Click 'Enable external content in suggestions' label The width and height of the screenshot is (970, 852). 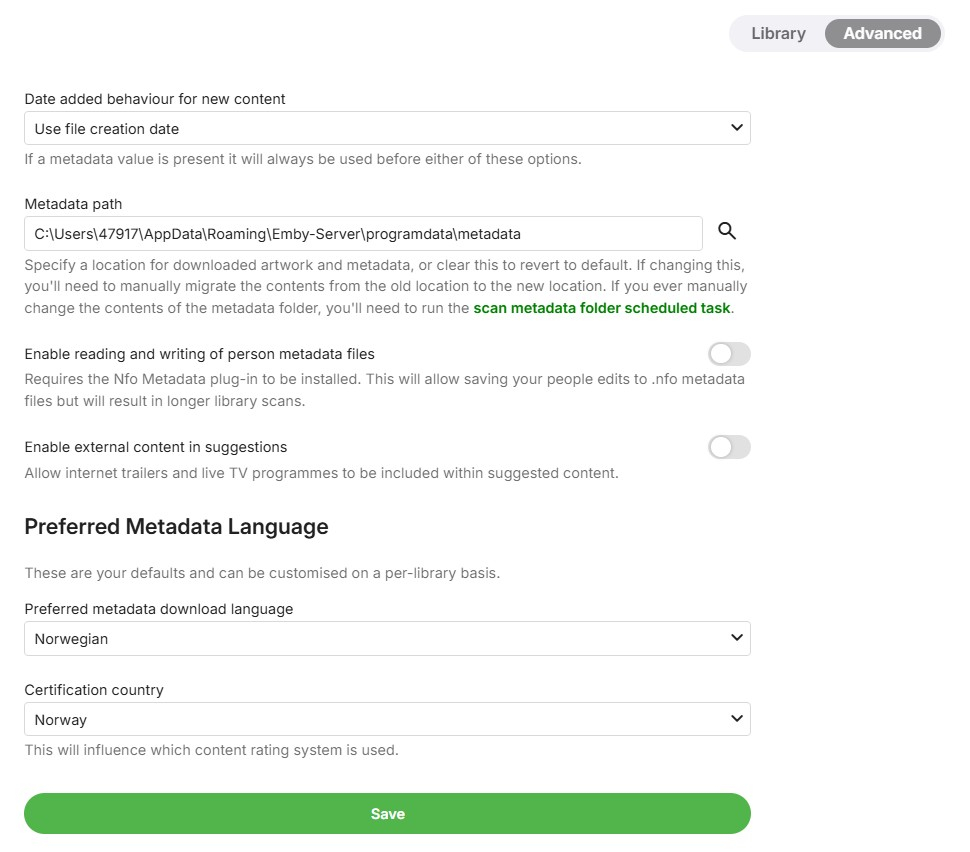tap(155, 447)
